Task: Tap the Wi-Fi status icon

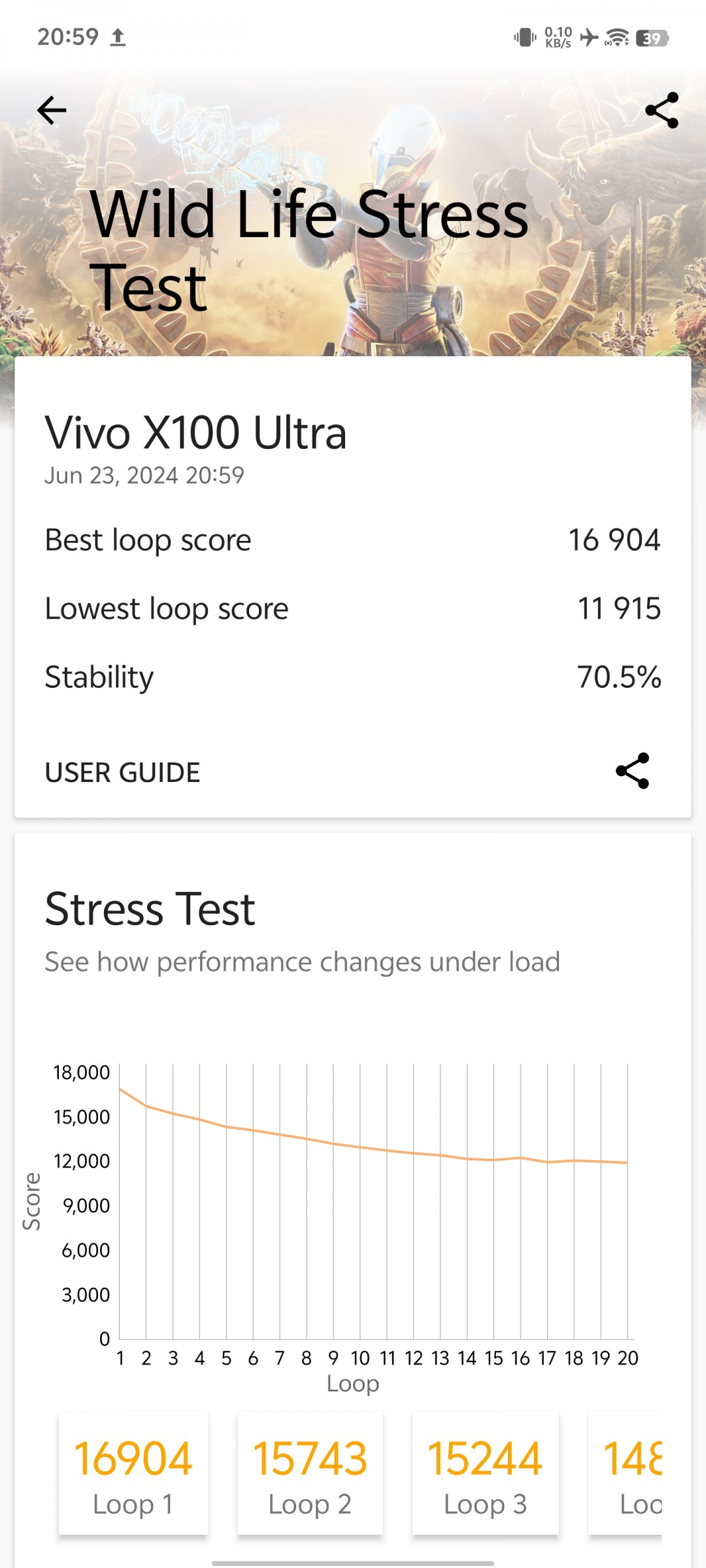Action: (x=617, y=37)
